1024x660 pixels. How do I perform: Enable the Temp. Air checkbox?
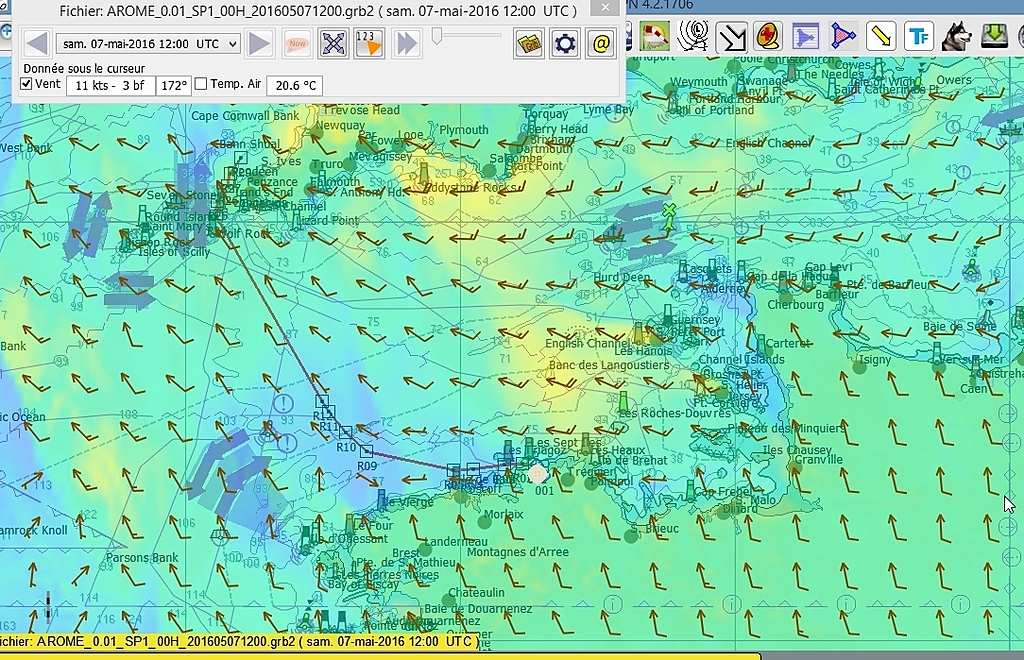coord(201,84)
